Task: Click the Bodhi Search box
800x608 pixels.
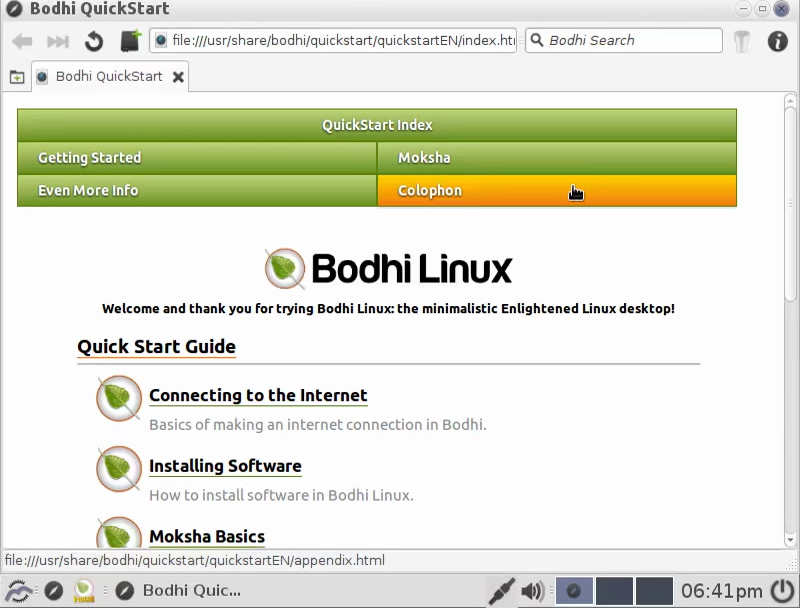Action: pos(624,40)
